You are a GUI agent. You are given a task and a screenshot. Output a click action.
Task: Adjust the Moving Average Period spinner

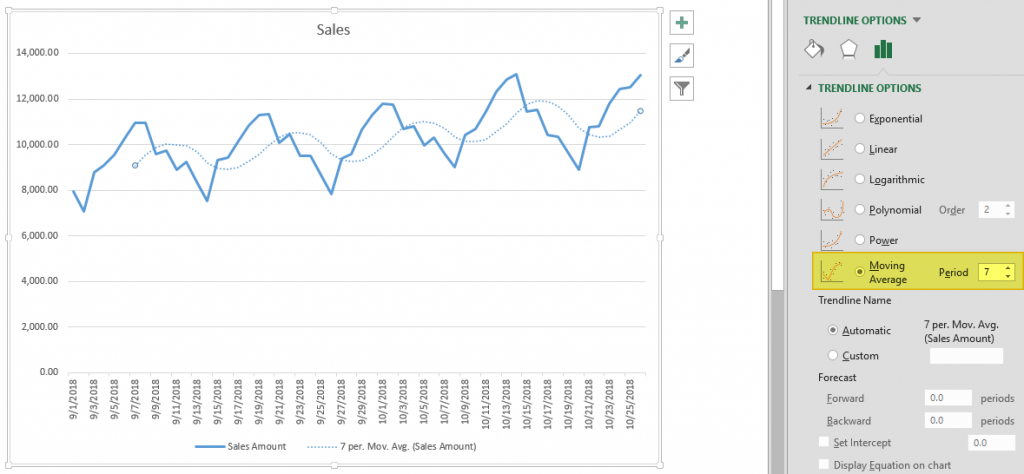[x=1008, y=272]
